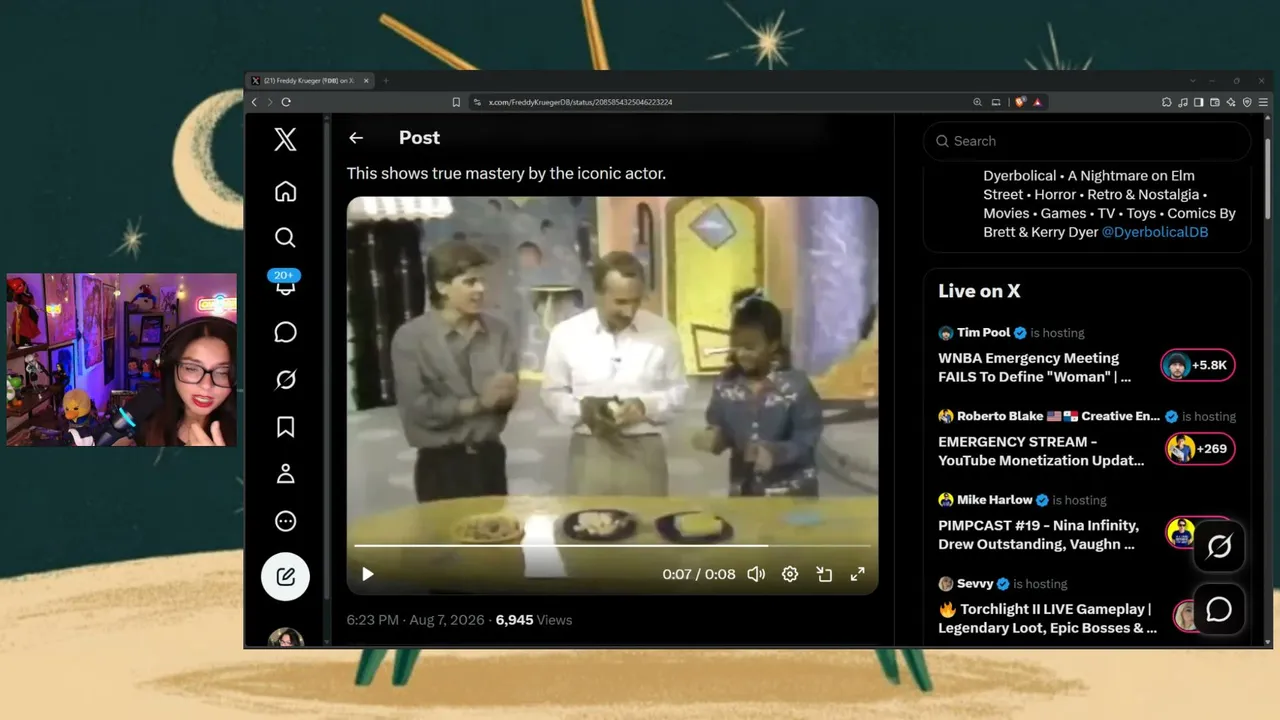
Task: Open the Brave Rewards triangle icon
Action: pyautogui.click(x=1037, y=102)
